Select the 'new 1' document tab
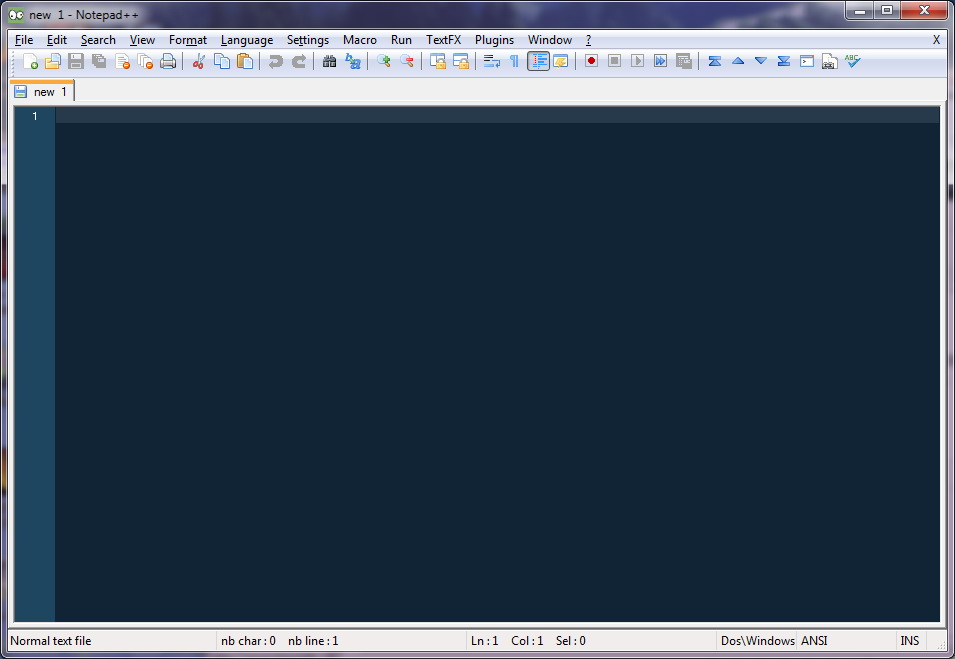Image resolution: width=955 pixels, height=659 pixels. (41, 91)
